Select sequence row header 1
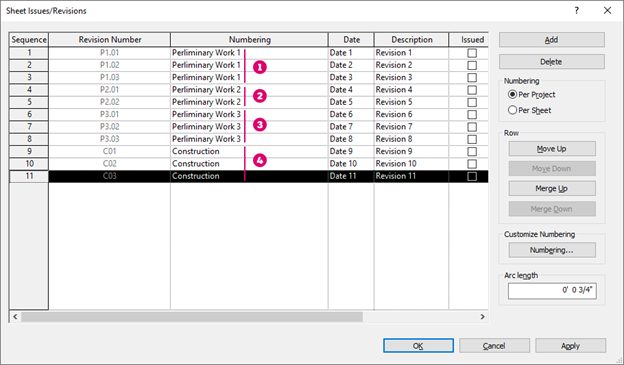This screenshot has width=624, height=365. pos(29,53)
